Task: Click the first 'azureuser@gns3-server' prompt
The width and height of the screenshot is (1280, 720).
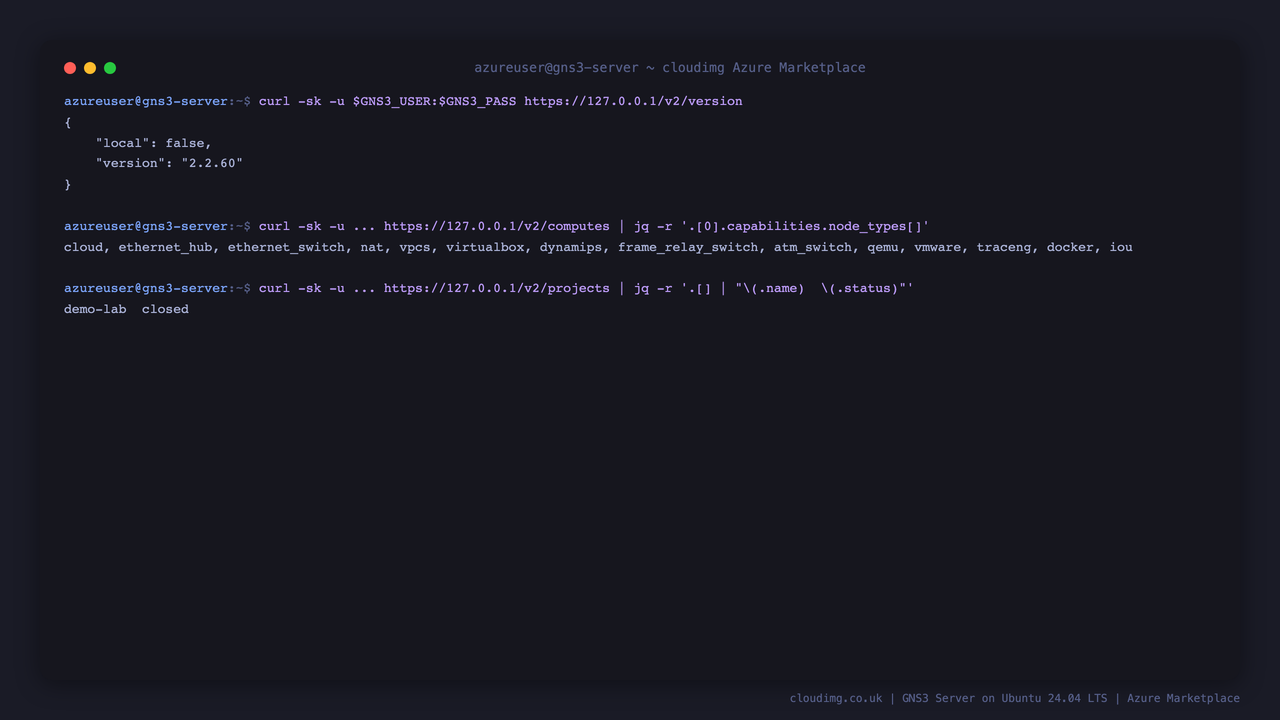Action: pyautogui.click(x=146, y=101)
